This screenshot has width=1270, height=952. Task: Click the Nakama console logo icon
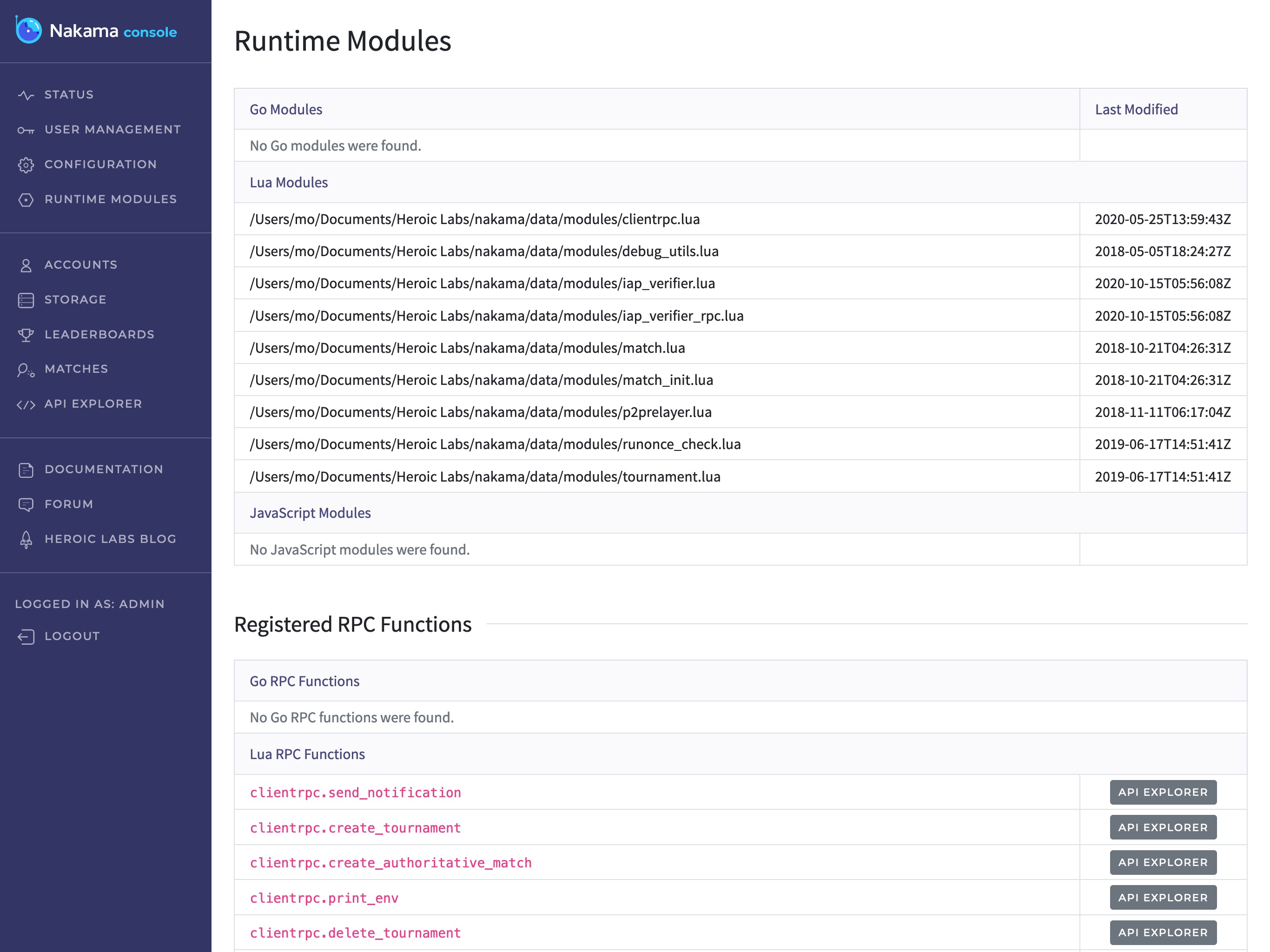click(29, 30)
